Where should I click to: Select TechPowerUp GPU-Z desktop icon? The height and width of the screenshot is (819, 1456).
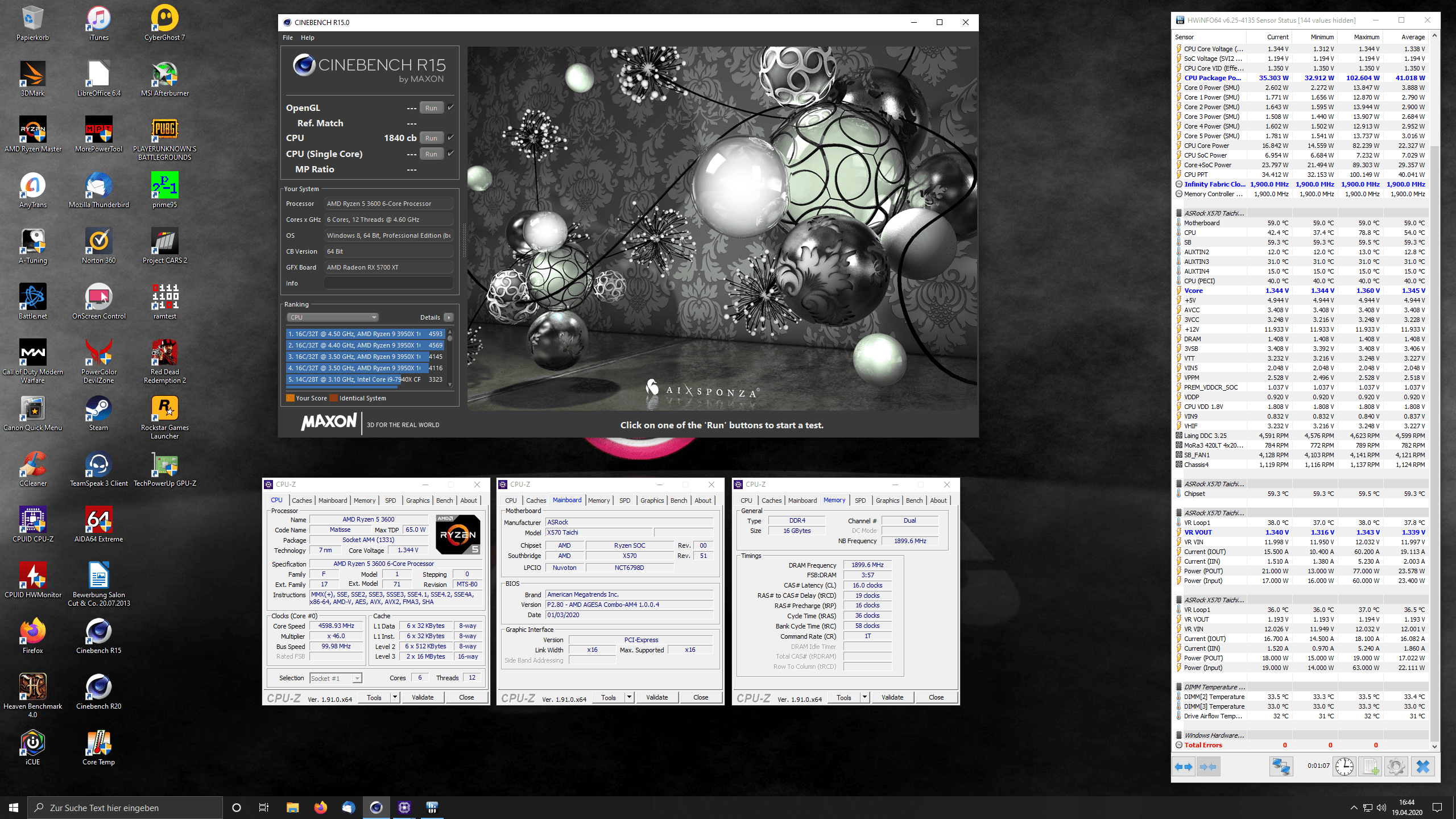click(x=165, y=469)
